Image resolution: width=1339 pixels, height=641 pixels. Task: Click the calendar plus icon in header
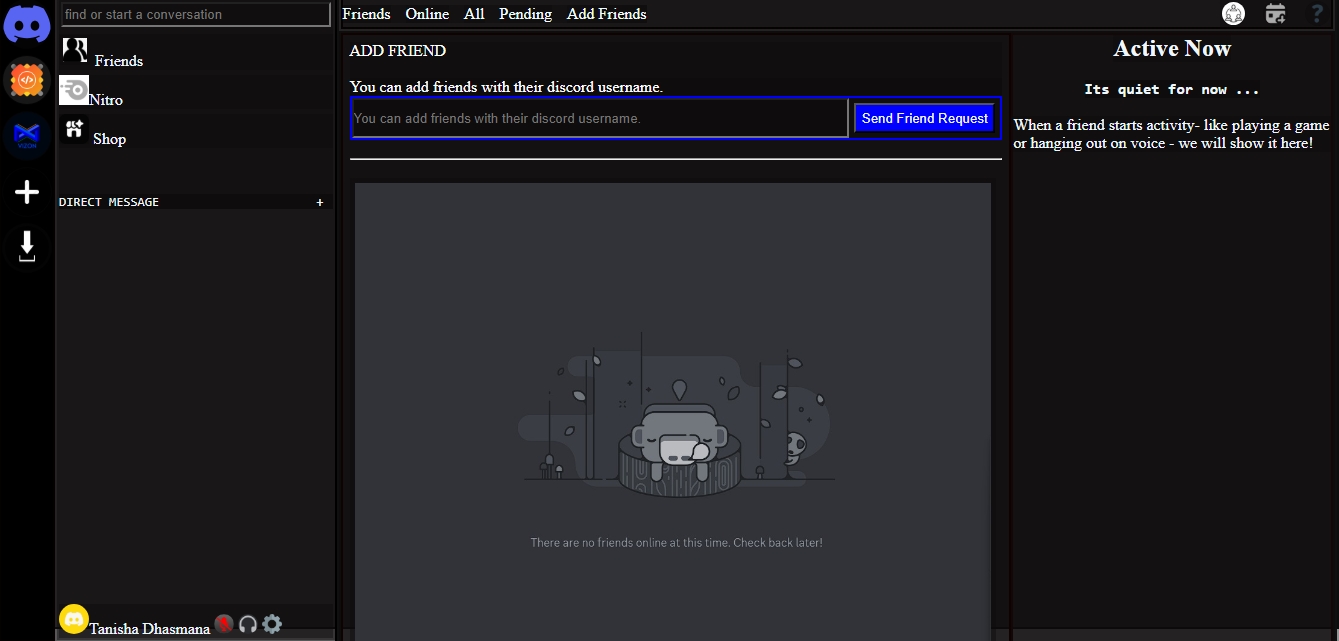point(1275,14)
